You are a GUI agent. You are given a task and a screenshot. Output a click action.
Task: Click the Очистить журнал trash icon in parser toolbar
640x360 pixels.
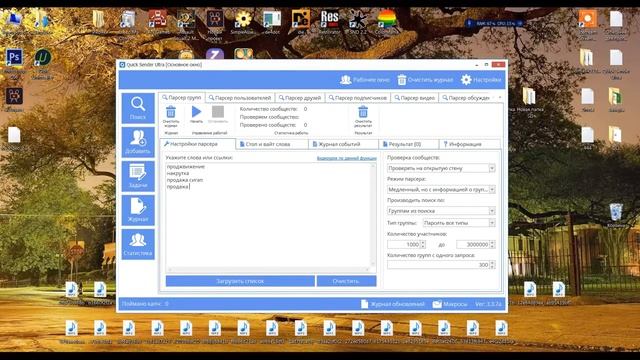click(171, 111)
